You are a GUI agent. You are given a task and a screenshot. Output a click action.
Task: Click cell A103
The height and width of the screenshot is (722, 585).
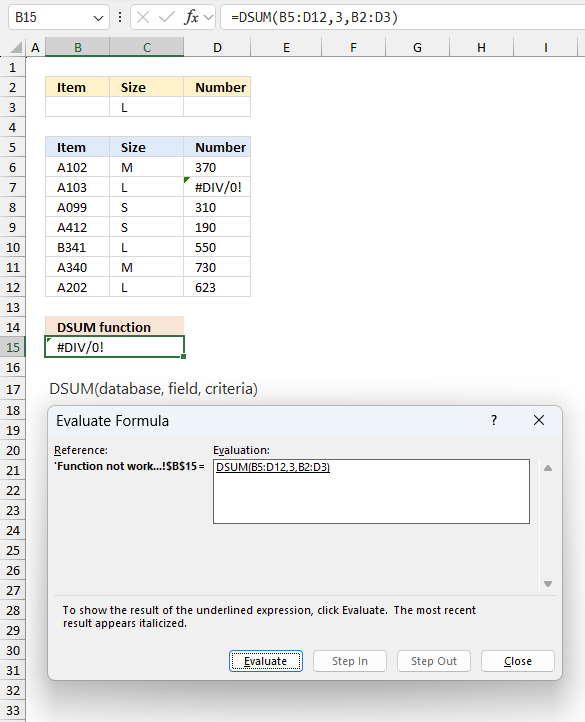coord(77,187)
